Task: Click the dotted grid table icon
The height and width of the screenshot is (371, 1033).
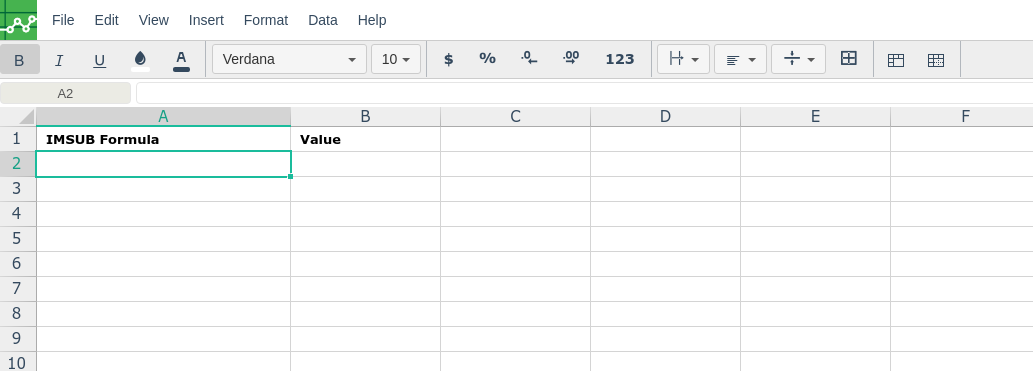Action: point(935,61)
